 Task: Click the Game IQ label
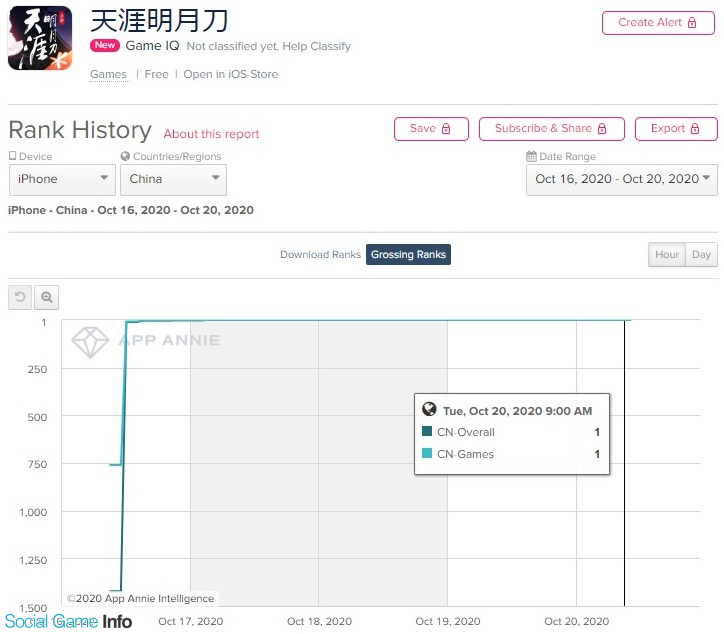click(x=152, y=46)
